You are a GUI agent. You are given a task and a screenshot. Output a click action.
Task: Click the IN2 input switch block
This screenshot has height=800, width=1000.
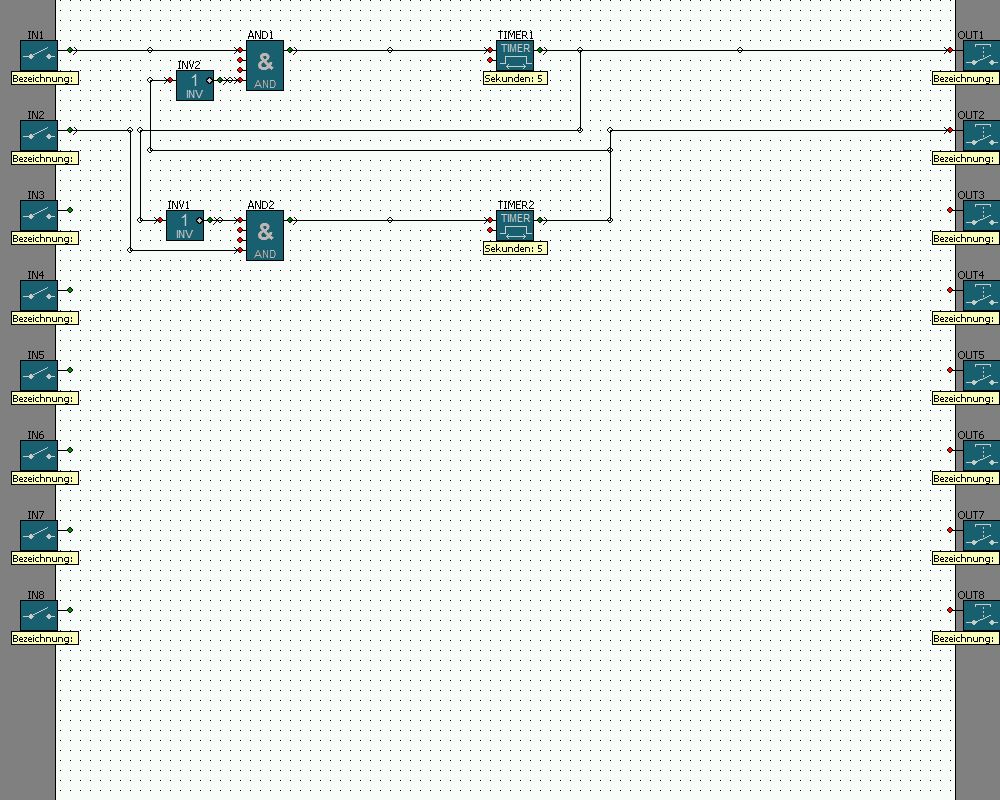click(x=40, y=135)
